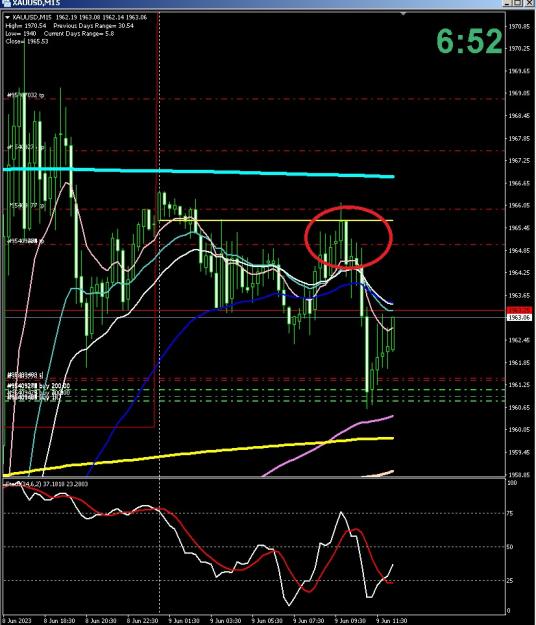Select the thin yellow horizontal line
This screenshot has height=625, width=536.
(x=276, y=220)
